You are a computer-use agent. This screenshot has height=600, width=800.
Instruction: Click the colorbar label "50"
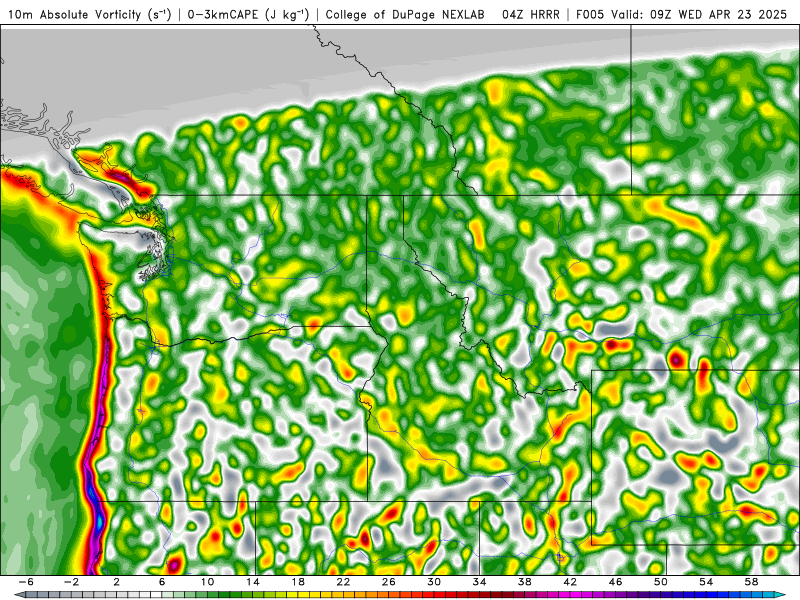tap(661, 582)
